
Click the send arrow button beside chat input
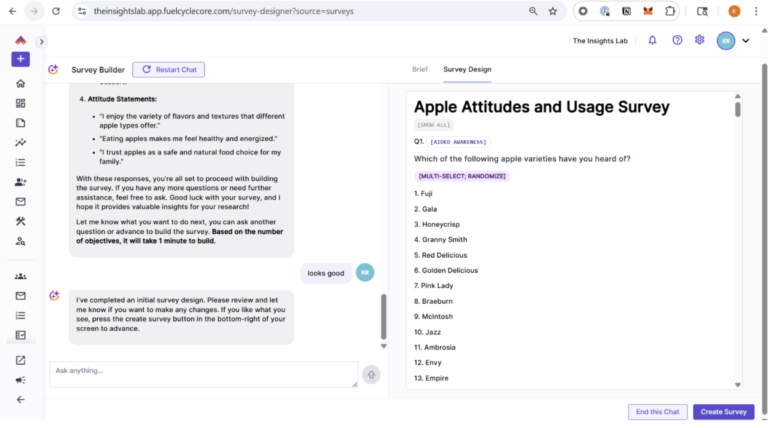pyautogui.click(x=371, y=374)
